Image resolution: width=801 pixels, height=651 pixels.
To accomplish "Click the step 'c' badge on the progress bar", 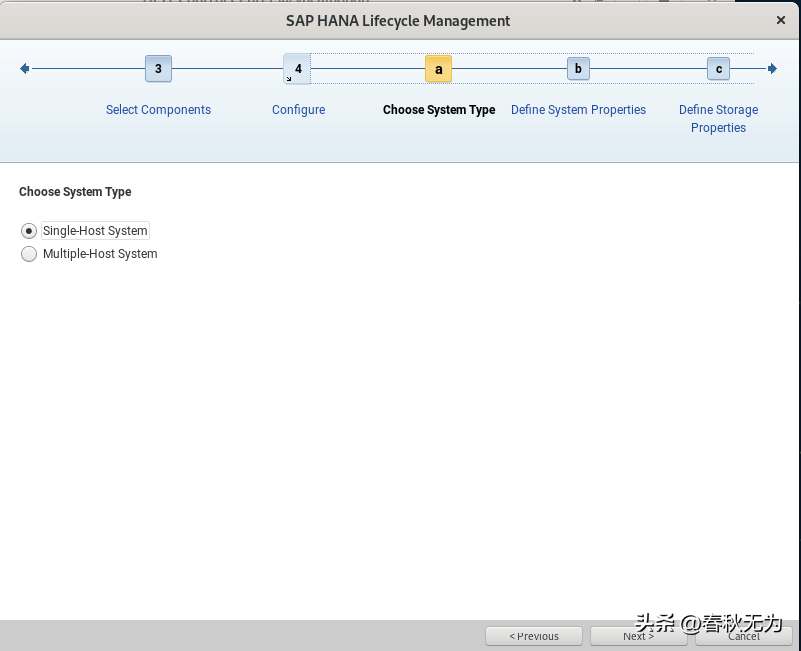I will (718, 68).
